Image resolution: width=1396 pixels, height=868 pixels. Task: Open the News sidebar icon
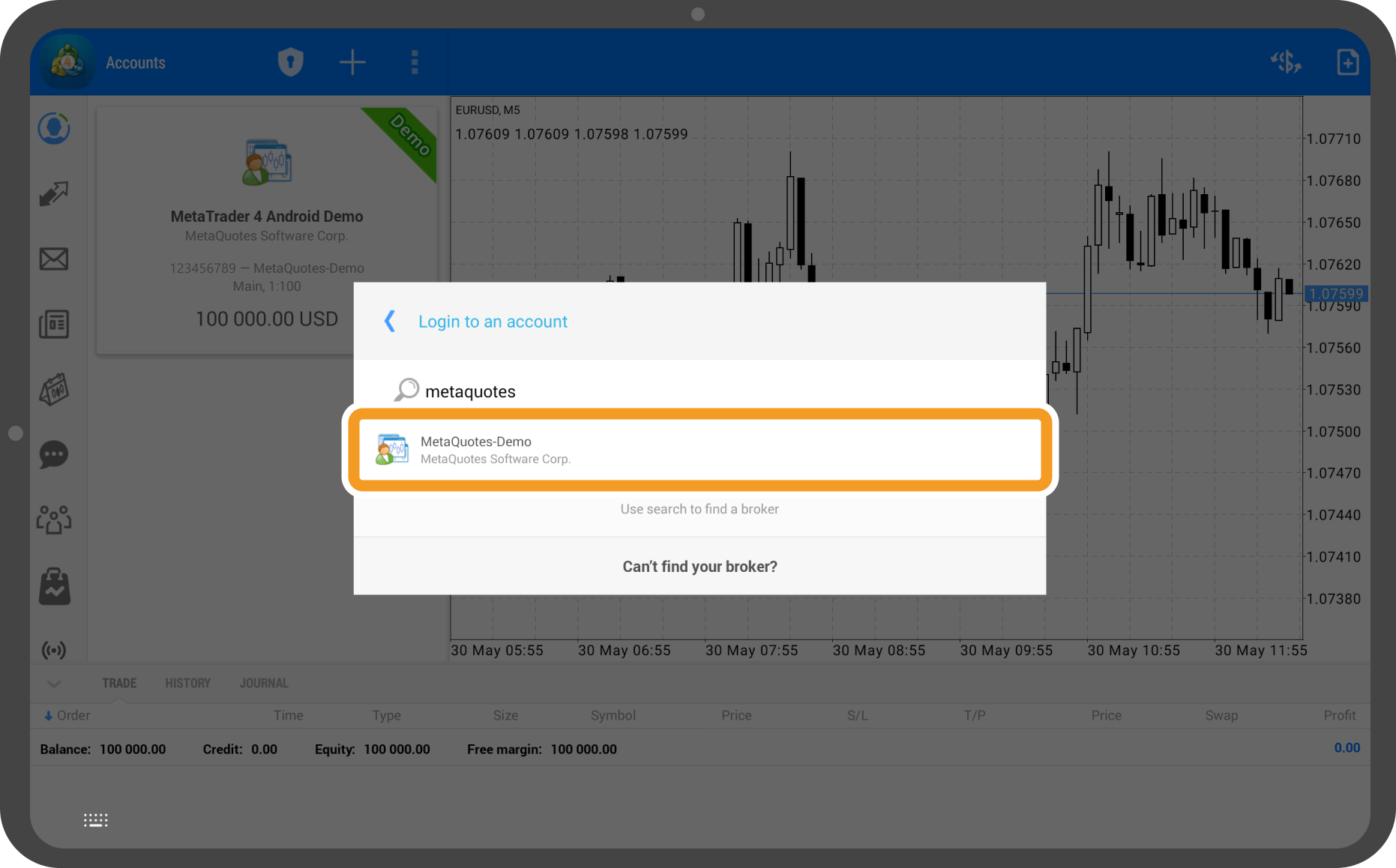coord(54,325)
